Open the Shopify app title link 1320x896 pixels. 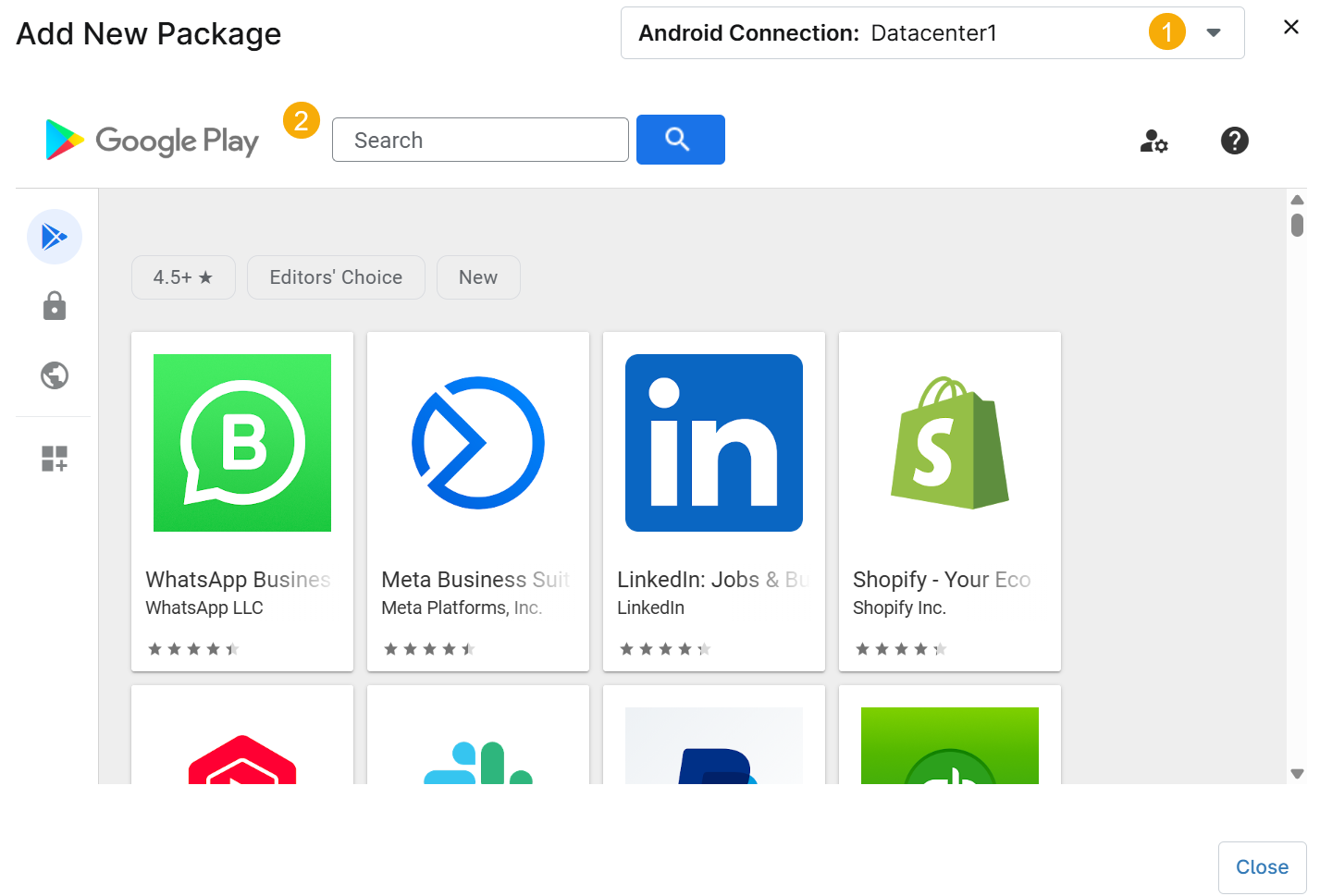pyautogui.click(x=942, y=580)
